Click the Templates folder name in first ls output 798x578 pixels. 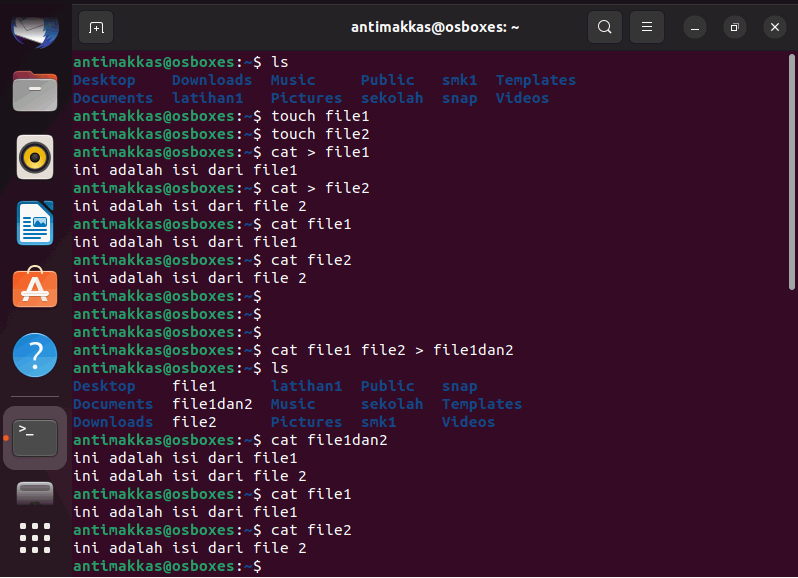(x=536, y=80)
